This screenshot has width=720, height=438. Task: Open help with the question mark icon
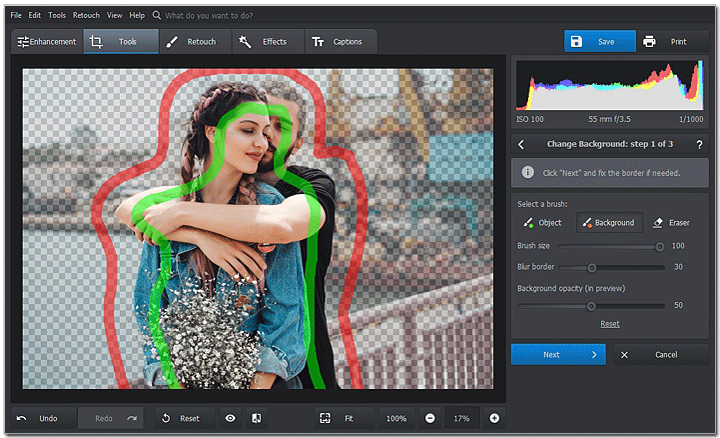point(699,145)
